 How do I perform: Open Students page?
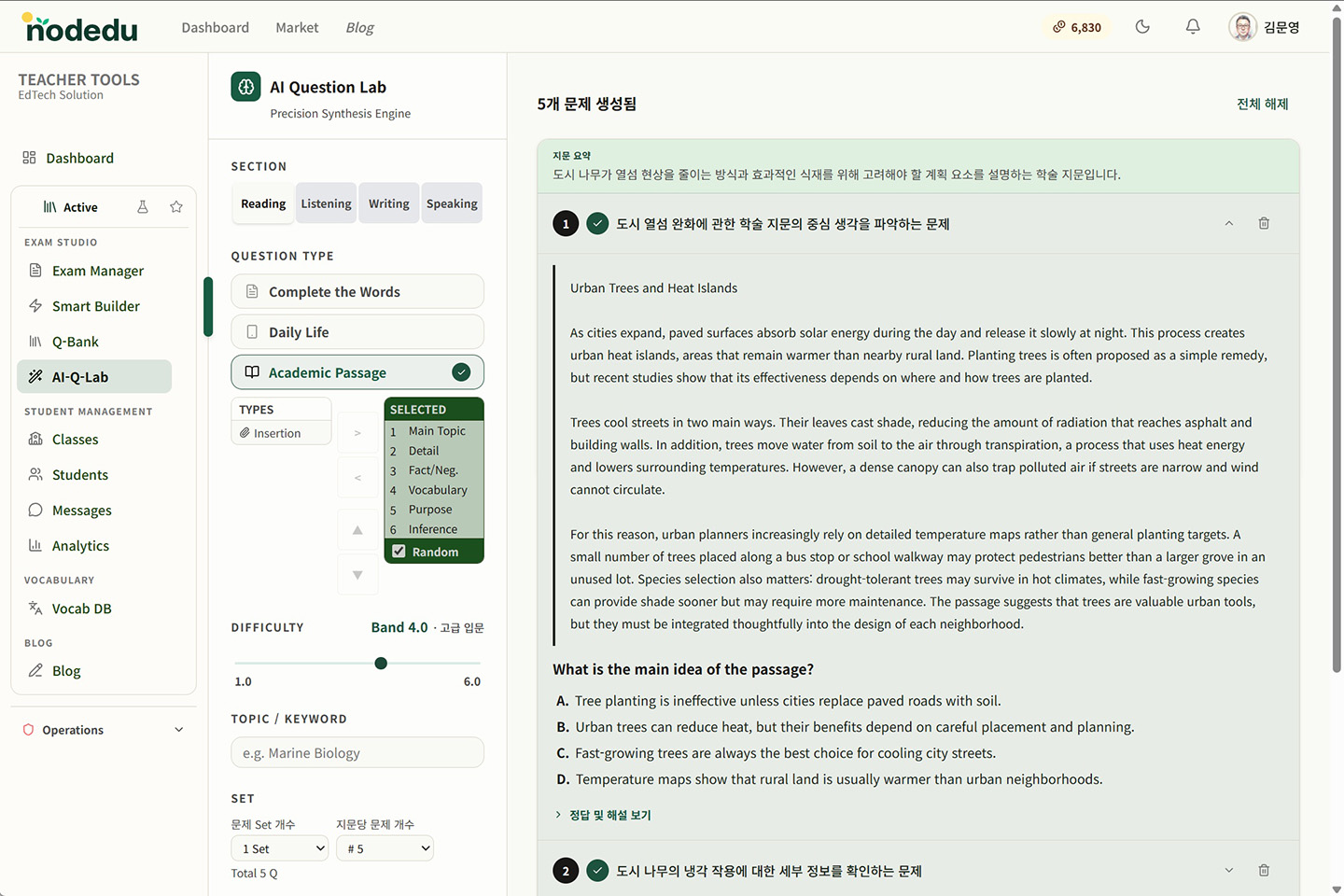[x=94, y=475]
